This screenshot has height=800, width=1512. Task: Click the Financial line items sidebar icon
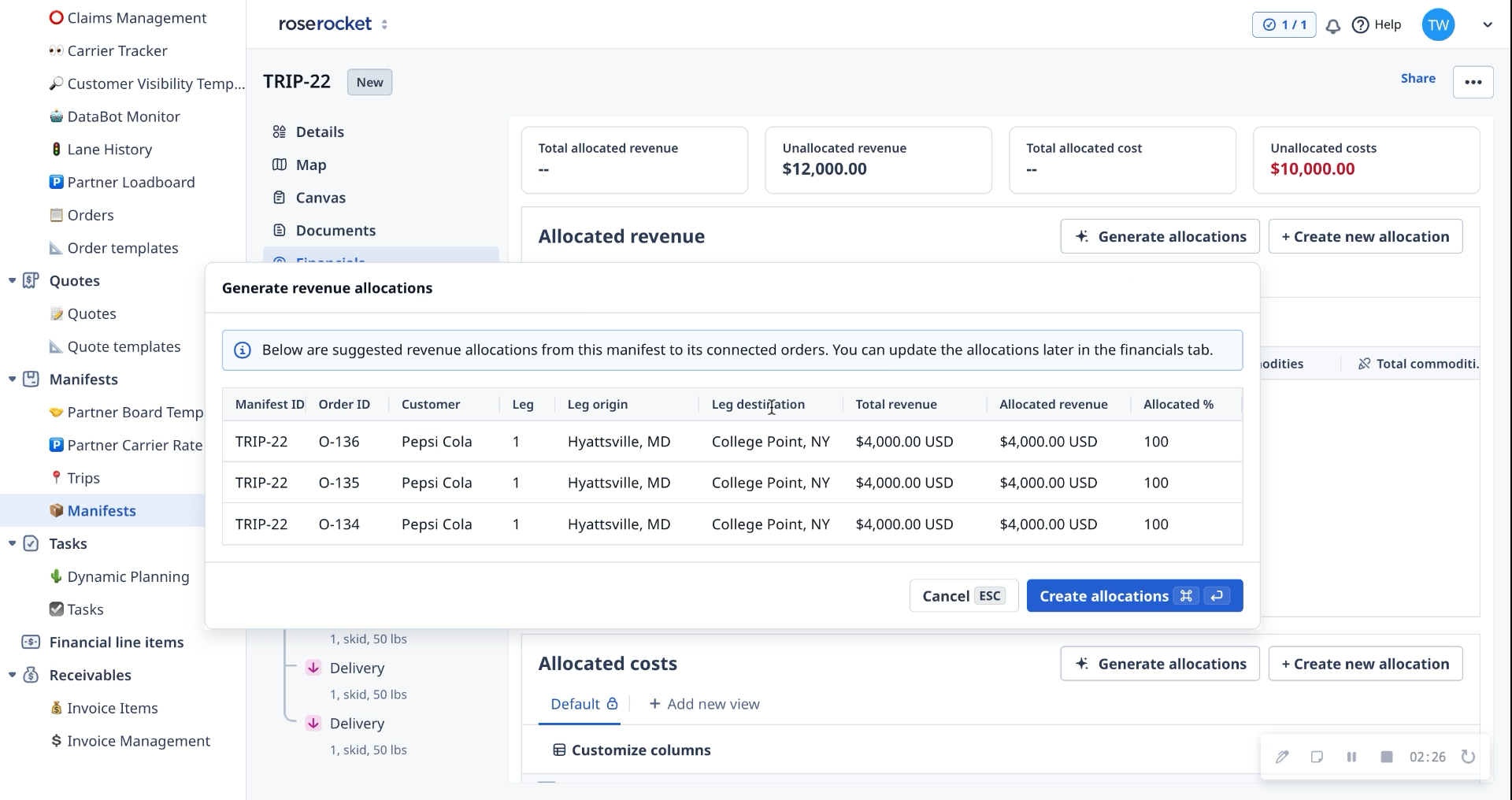click(31, 643)
